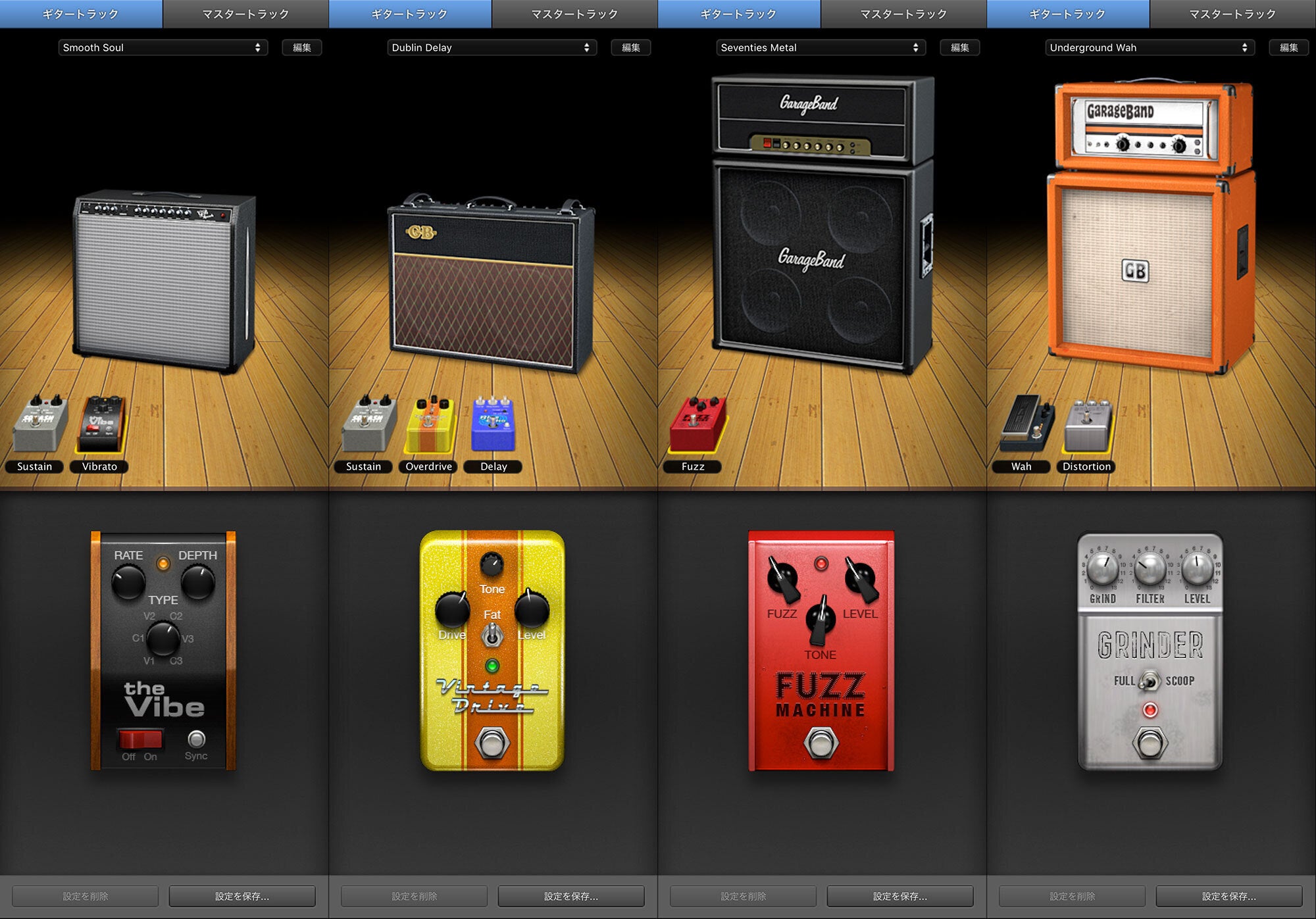This screenshot has height=919, width=1316.
Task: Switch to the leftmost マスタートラック tab
Action: (x=245, y=14)
